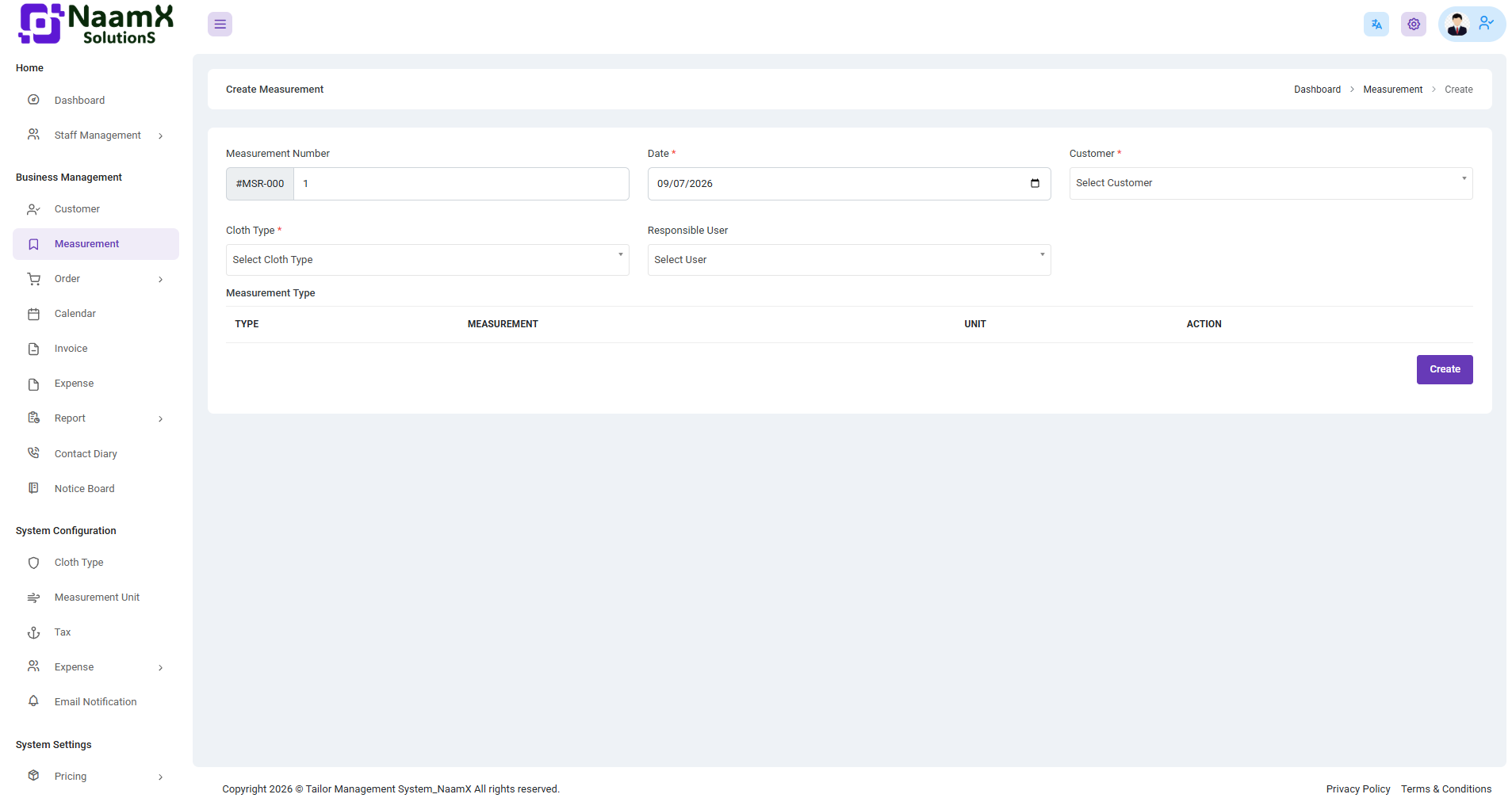Expand the system Expense submenu chevron
The height and width of the screenshot is (798, 1512).
(161, 668)
